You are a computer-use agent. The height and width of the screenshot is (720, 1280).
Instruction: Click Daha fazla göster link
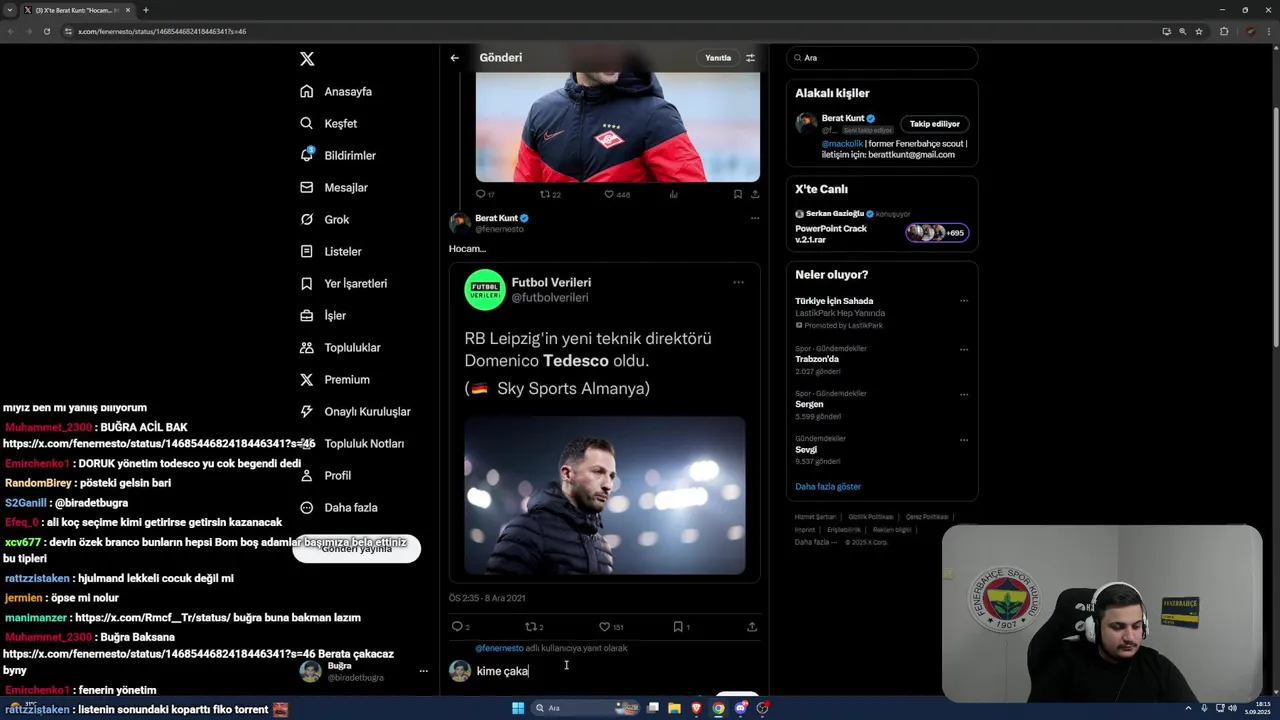click(x=827, y=486)
